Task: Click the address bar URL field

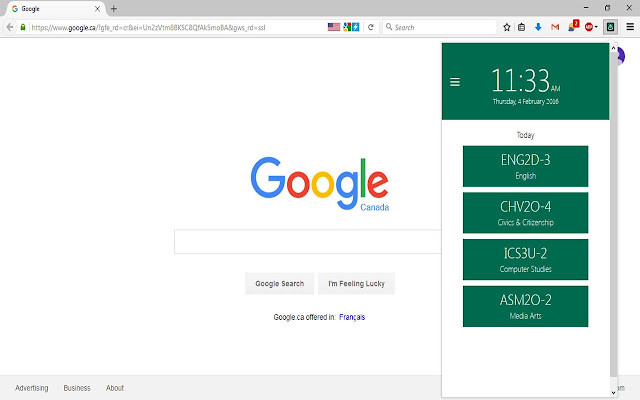Action: [x=178, y=27]
